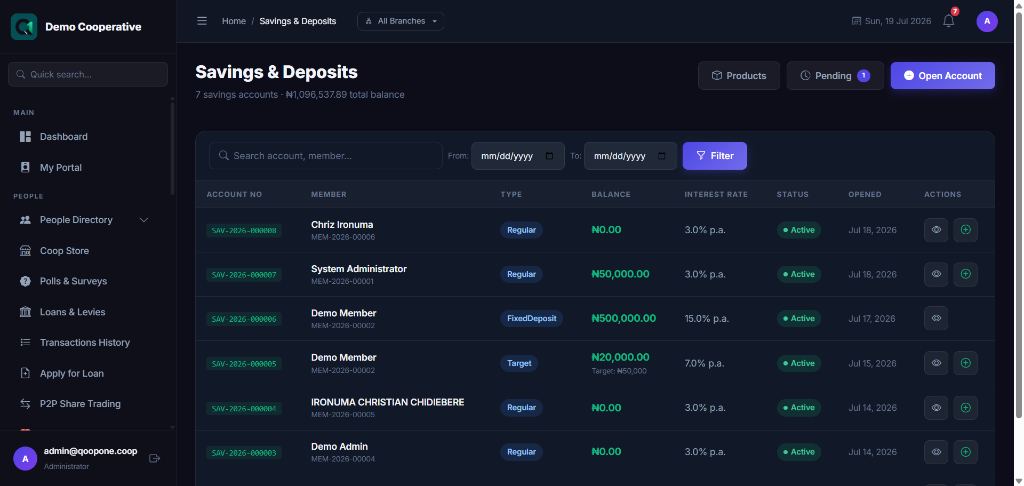Click Search account, member field
Viewport: 1024px width, 486px height.
(326, 156)
